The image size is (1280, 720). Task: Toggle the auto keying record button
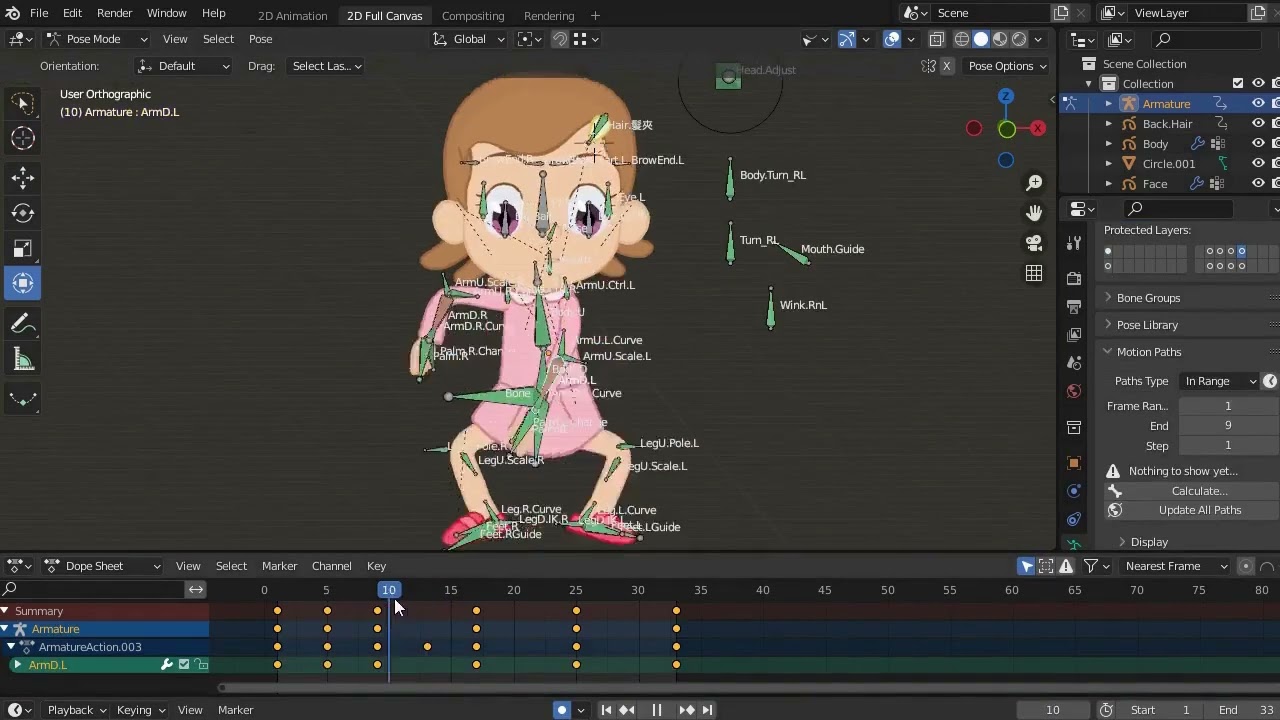point(562,710)
